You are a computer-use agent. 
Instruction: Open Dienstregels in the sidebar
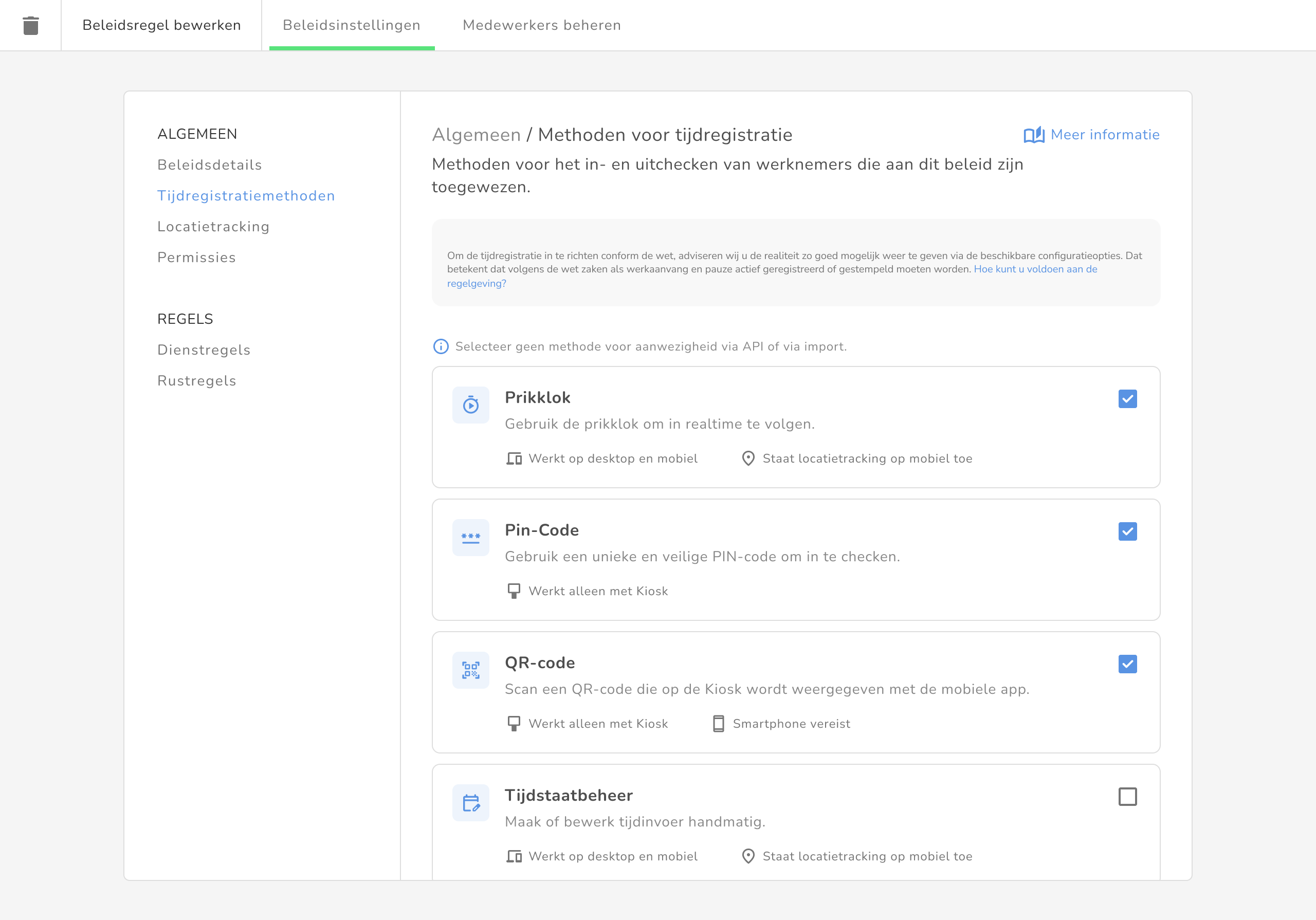204,349
